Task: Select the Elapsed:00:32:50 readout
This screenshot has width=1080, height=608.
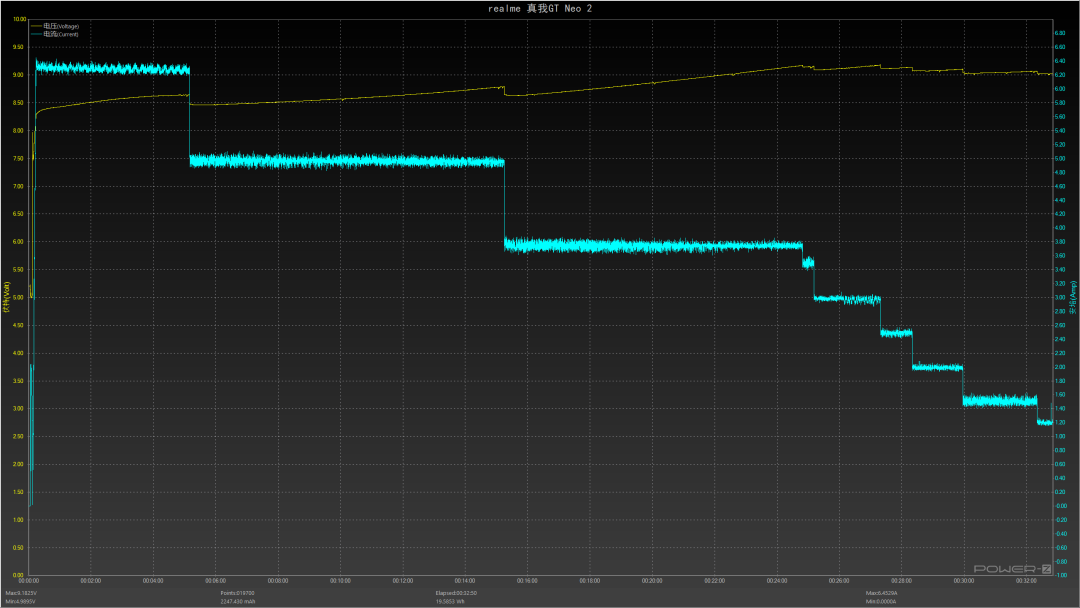Action: tap(456, 593)
